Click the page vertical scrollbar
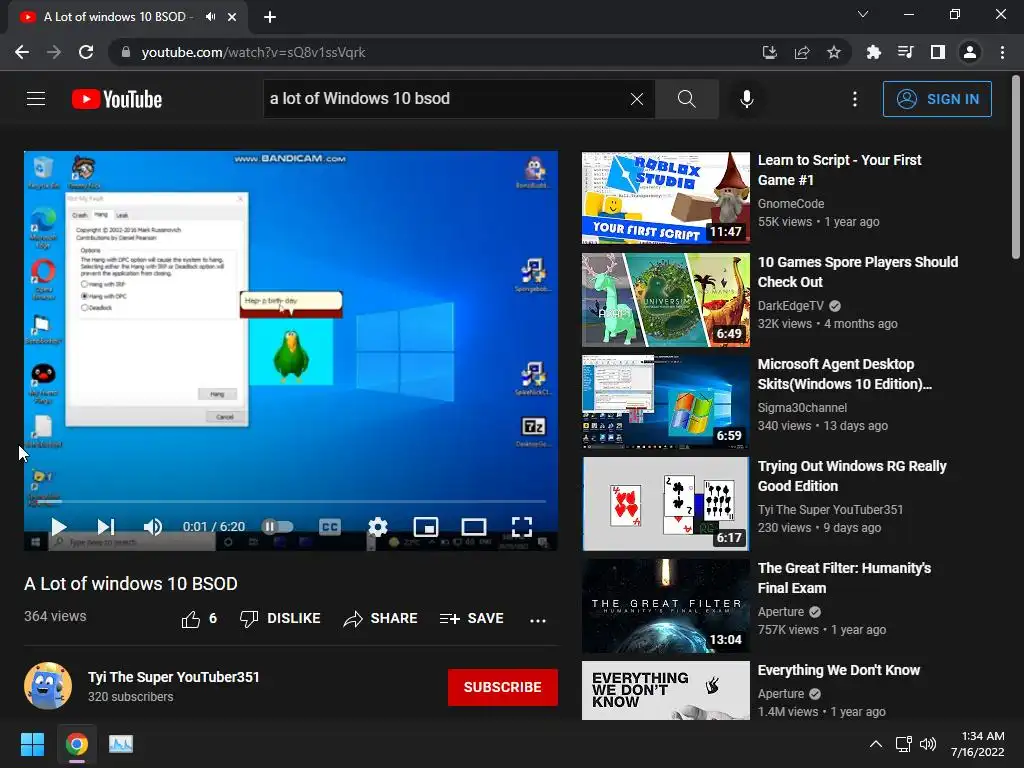This screenshot has width=1024, height=768. (x=1016, y=167)
